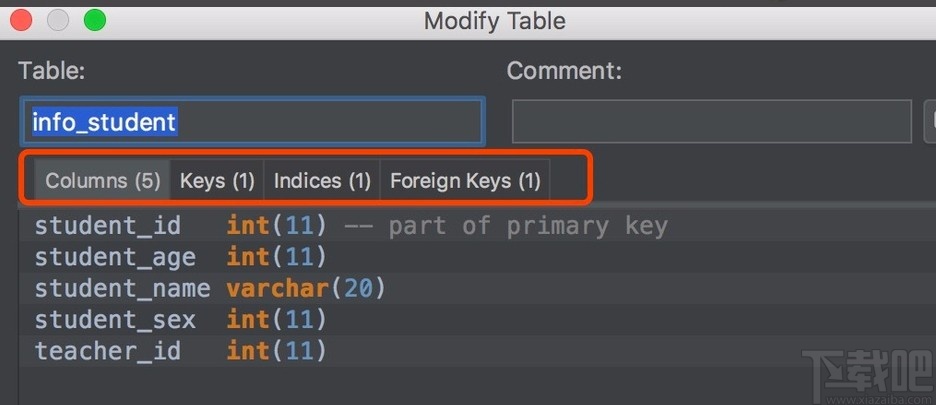This screenshot has width=936, height=405.
Task: Select the teacher_id column name
Action: pyautogui.click(x=108, y=351)
